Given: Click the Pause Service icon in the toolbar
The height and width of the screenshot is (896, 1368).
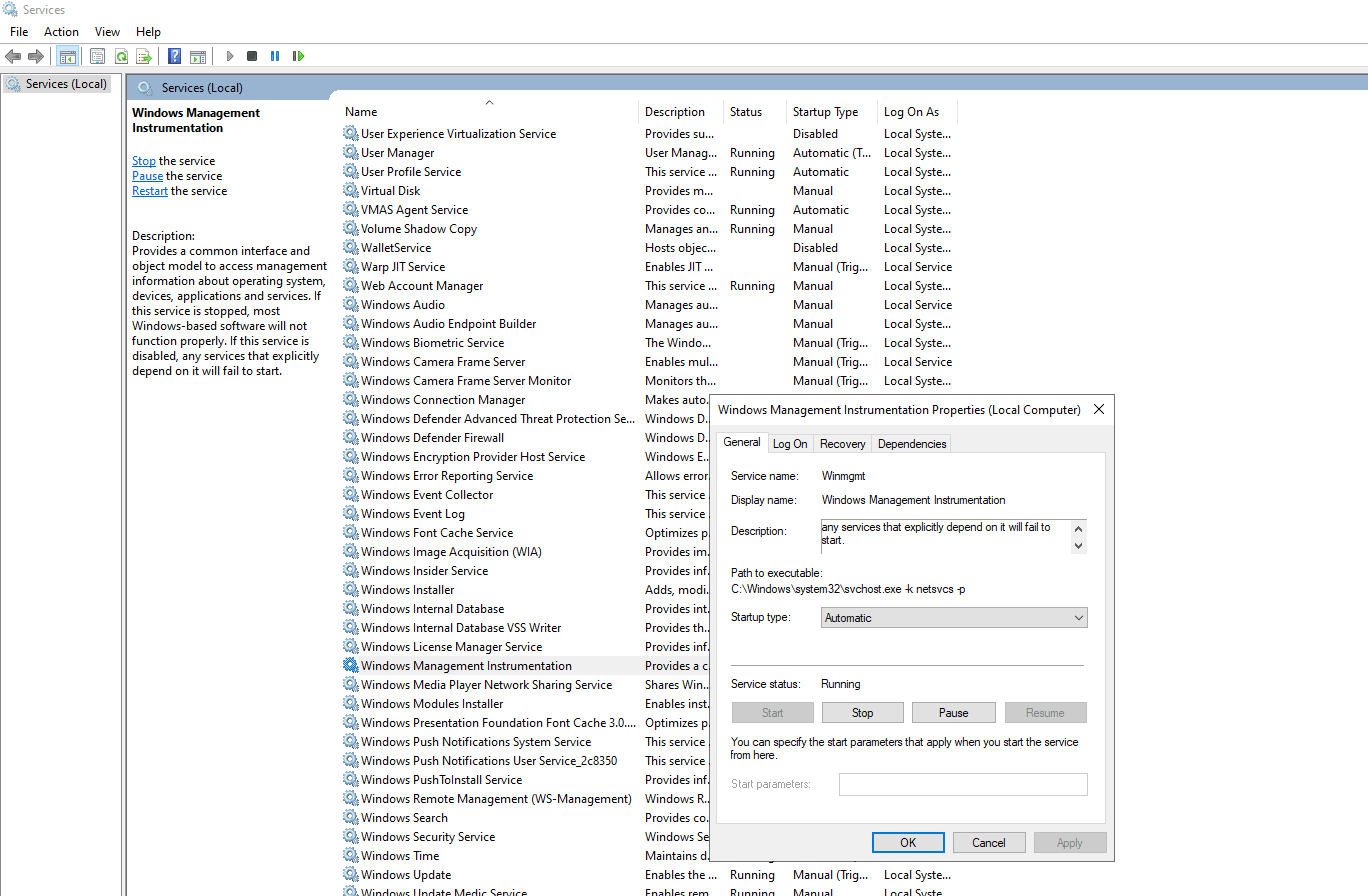Looking at the screenshot, I should (275, 56).
